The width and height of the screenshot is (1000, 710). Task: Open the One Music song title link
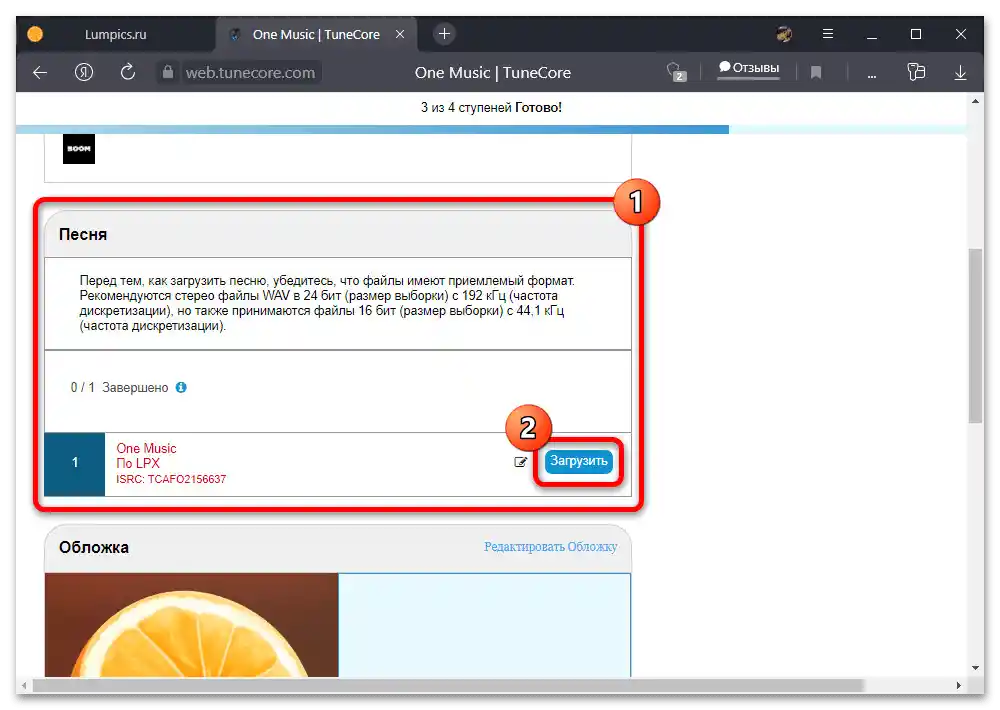tap(146, 448)
